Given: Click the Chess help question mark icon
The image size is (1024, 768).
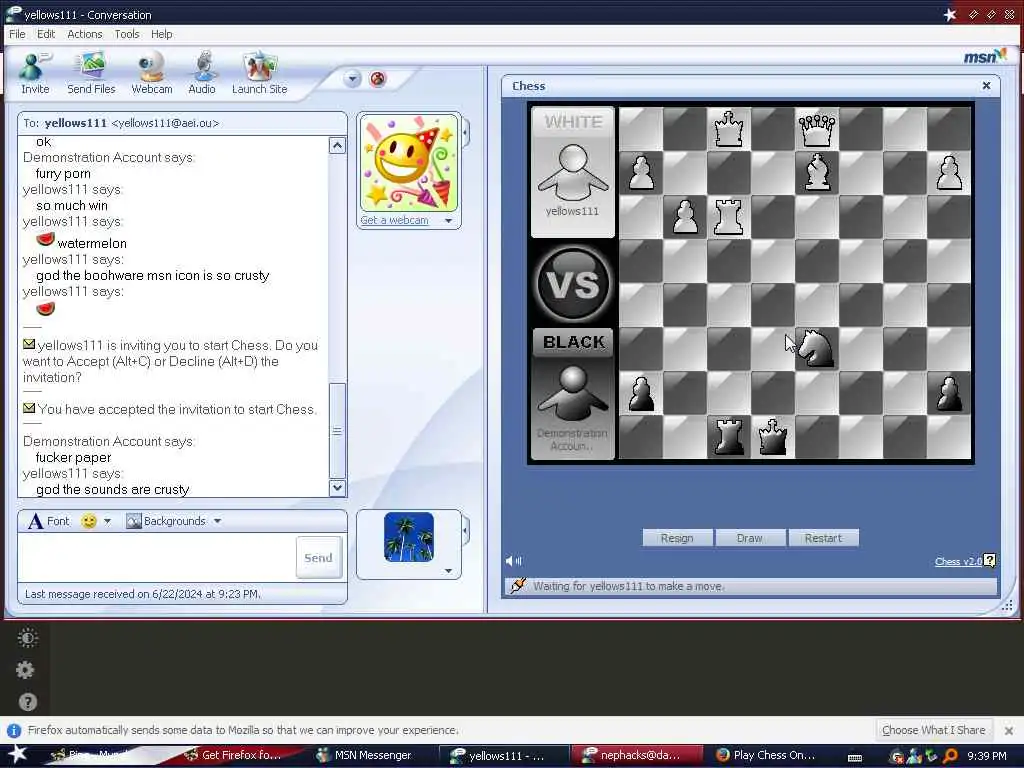Looking at the screenshot, I should [x=989, y=560].
